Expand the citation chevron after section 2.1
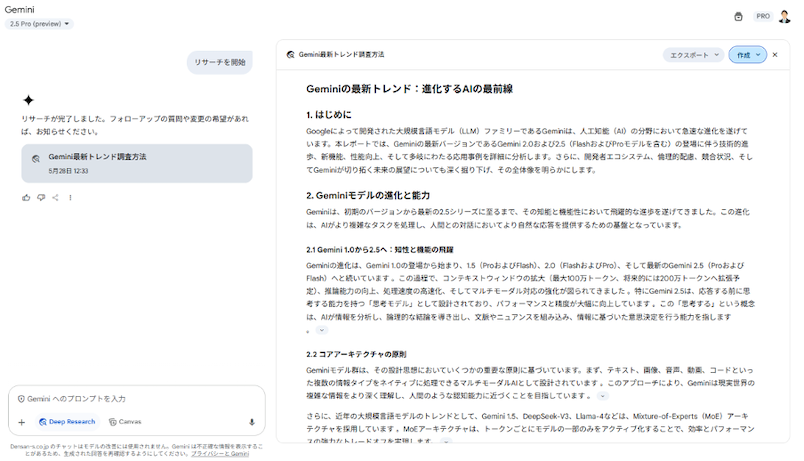804x461 pixels. click(321, 330)
